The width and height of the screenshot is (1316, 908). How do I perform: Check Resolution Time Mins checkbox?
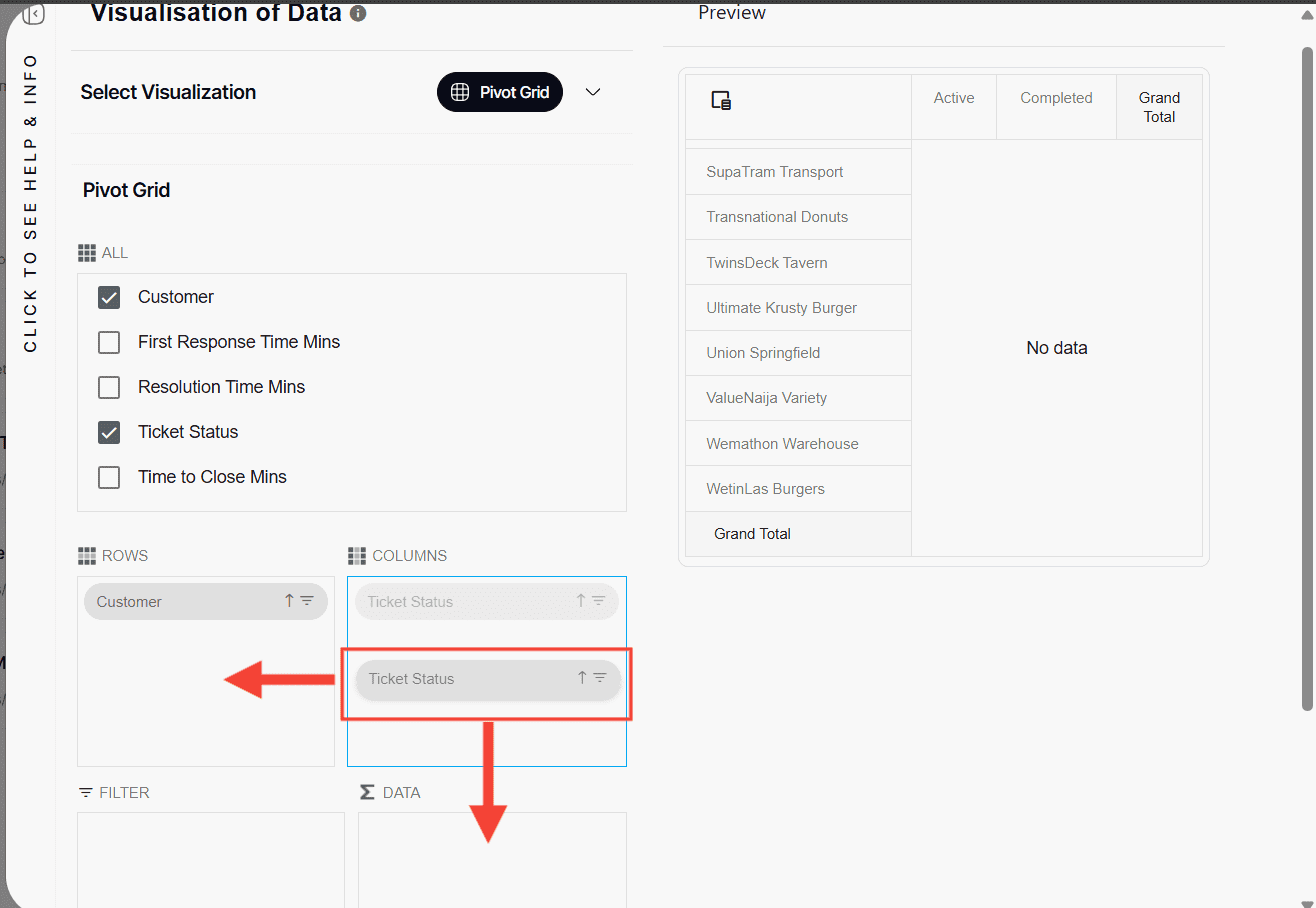point(109,387)
